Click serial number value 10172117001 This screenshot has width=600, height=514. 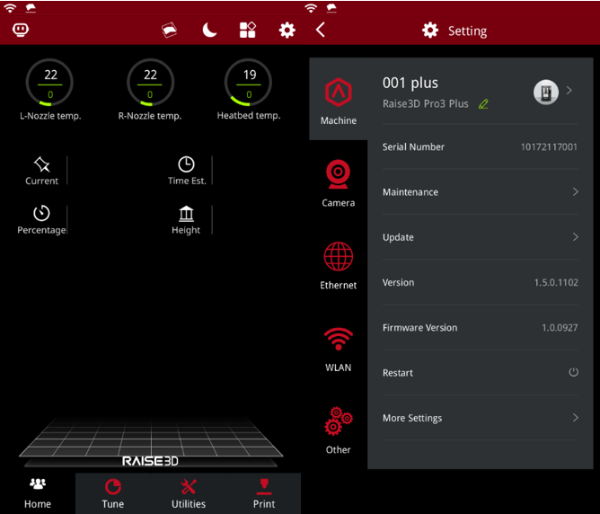pyautogui.click(x=549, y=147)
